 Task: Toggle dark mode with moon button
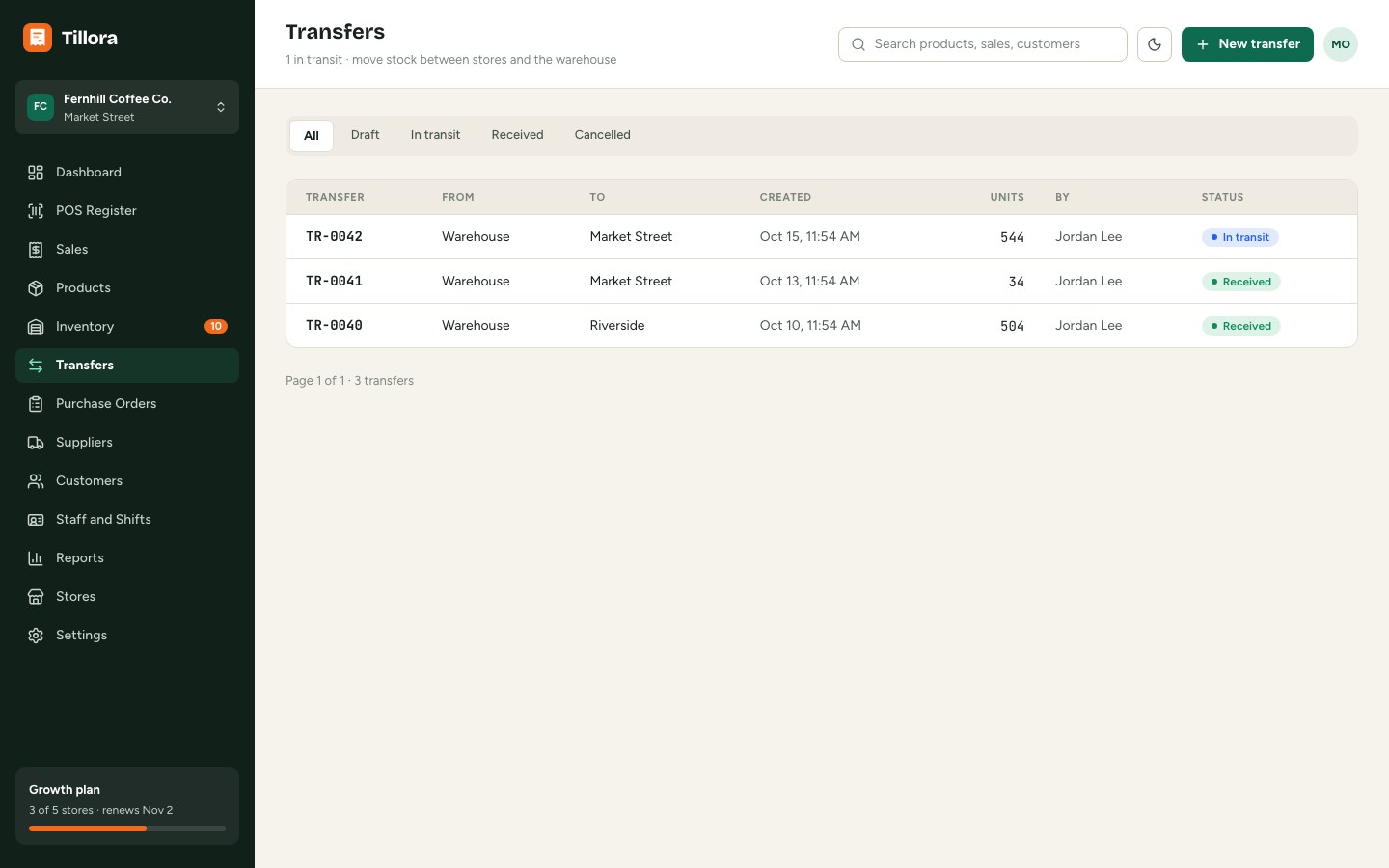click(x=1155, y=44)
